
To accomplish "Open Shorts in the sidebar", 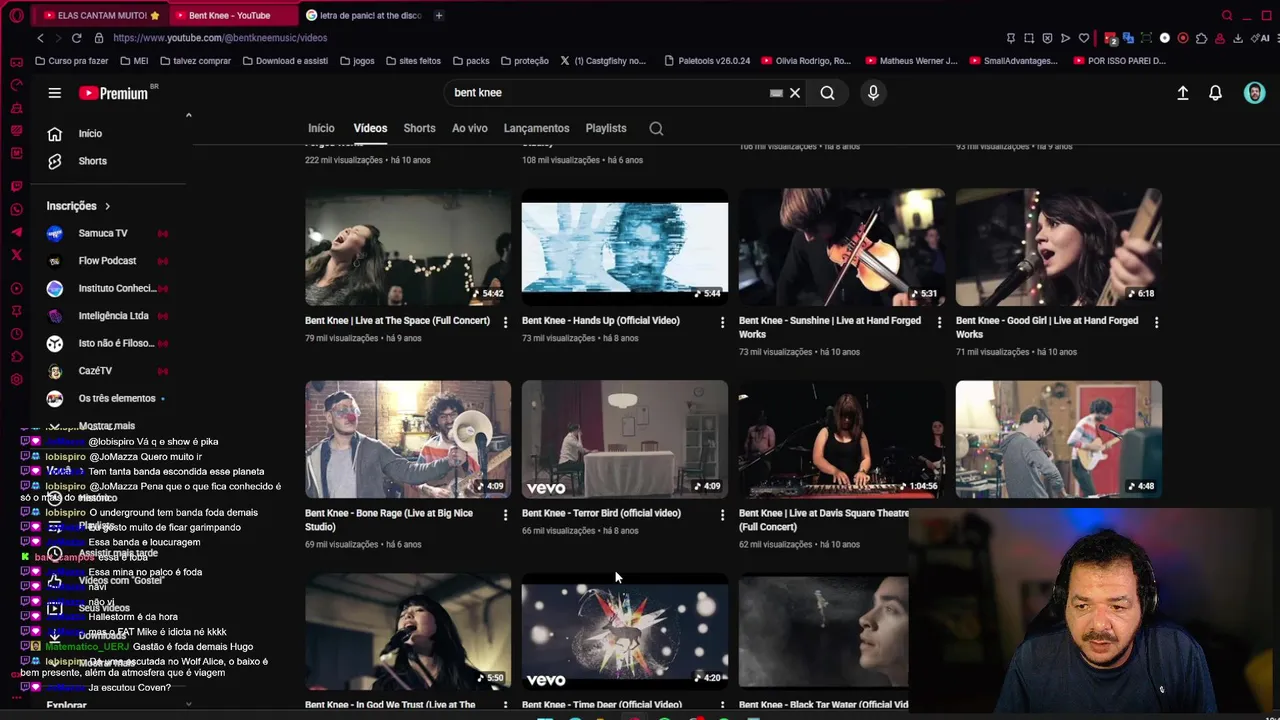I will [92, 161].
